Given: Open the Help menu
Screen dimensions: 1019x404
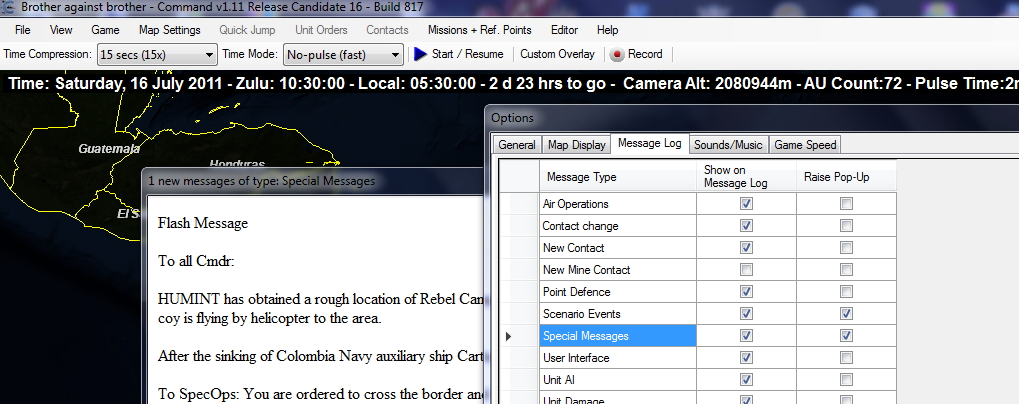Looking at the screenshot, I should pyautogui.click(x=608, y=30).
